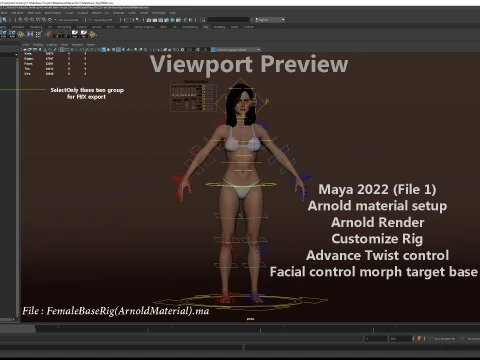Image resolution: width=480 pixels, height=360 pixels.
Task: Click the left panel vertical scrollbar
Action: pyautogui.click(x=17, y=187)
